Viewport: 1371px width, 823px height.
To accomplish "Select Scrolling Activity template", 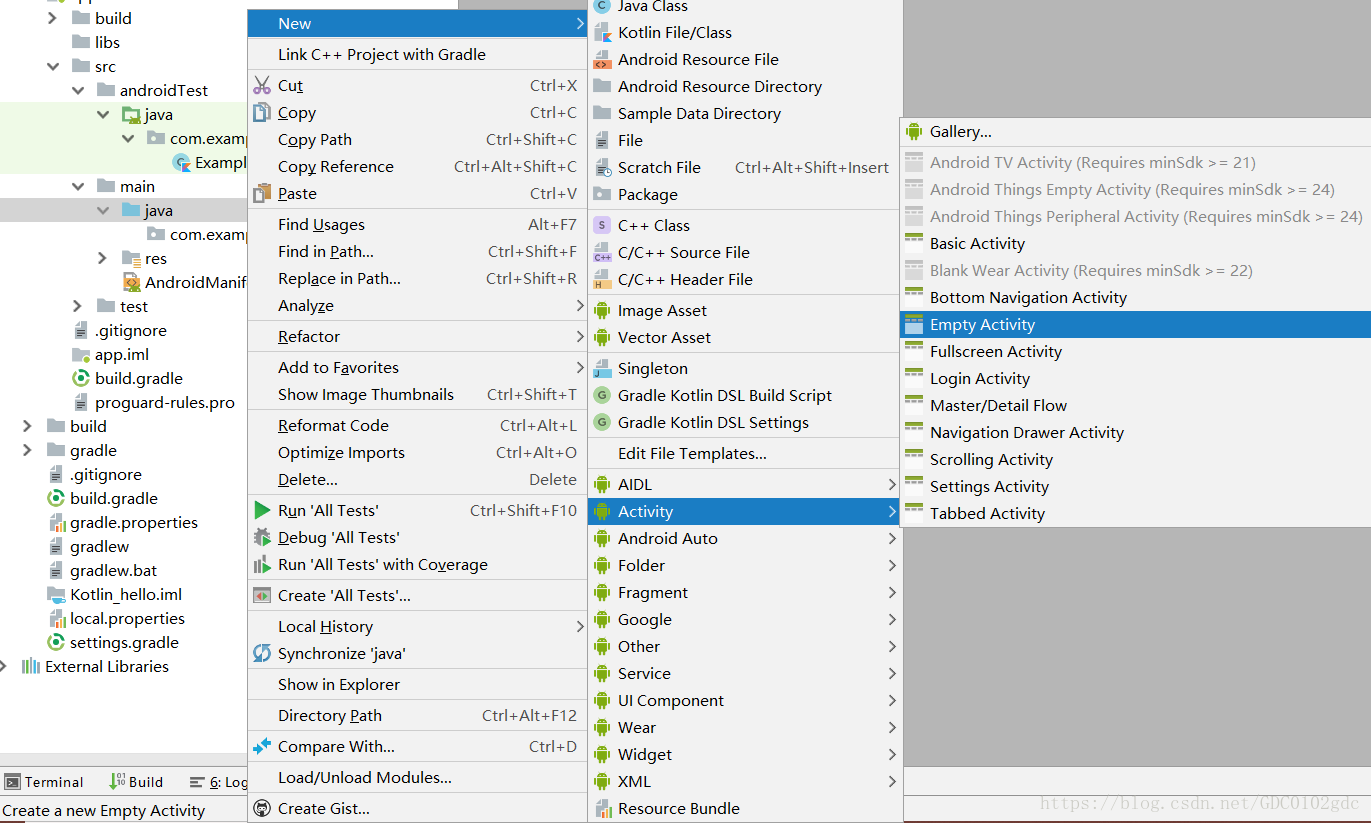I will tap(1136, 460).
